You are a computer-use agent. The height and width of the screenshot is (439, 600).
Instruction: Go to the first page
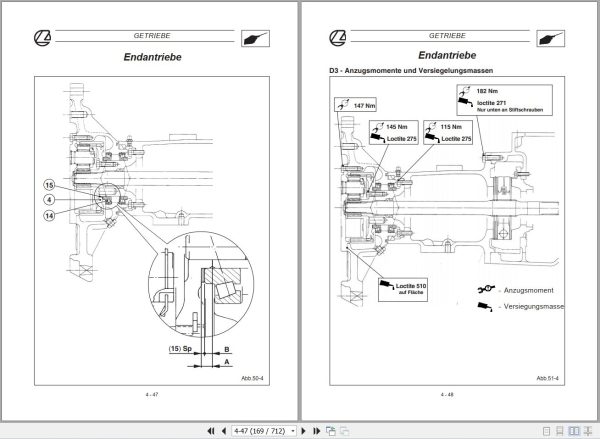[211, 431]
